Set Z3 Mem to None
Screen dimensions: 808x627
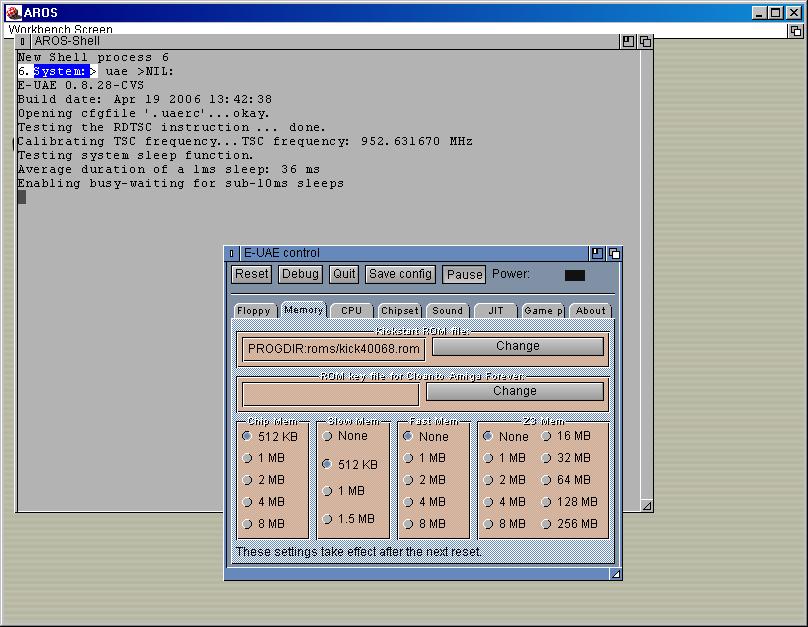(x=506, y=436)
